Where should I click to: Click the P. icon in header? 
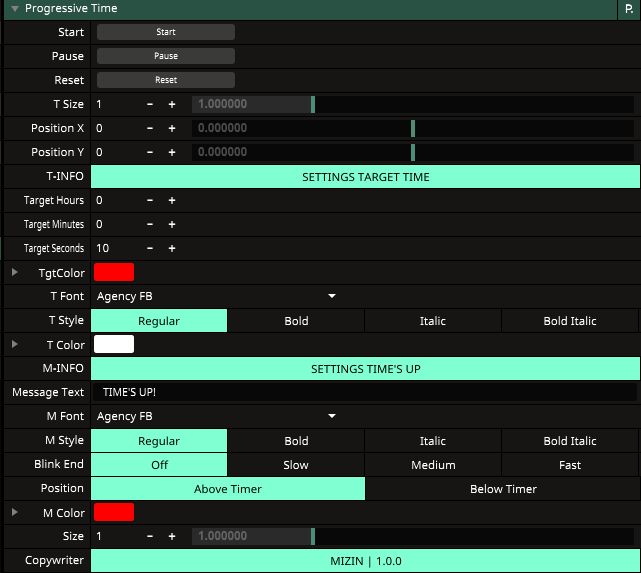coord(629,9)
